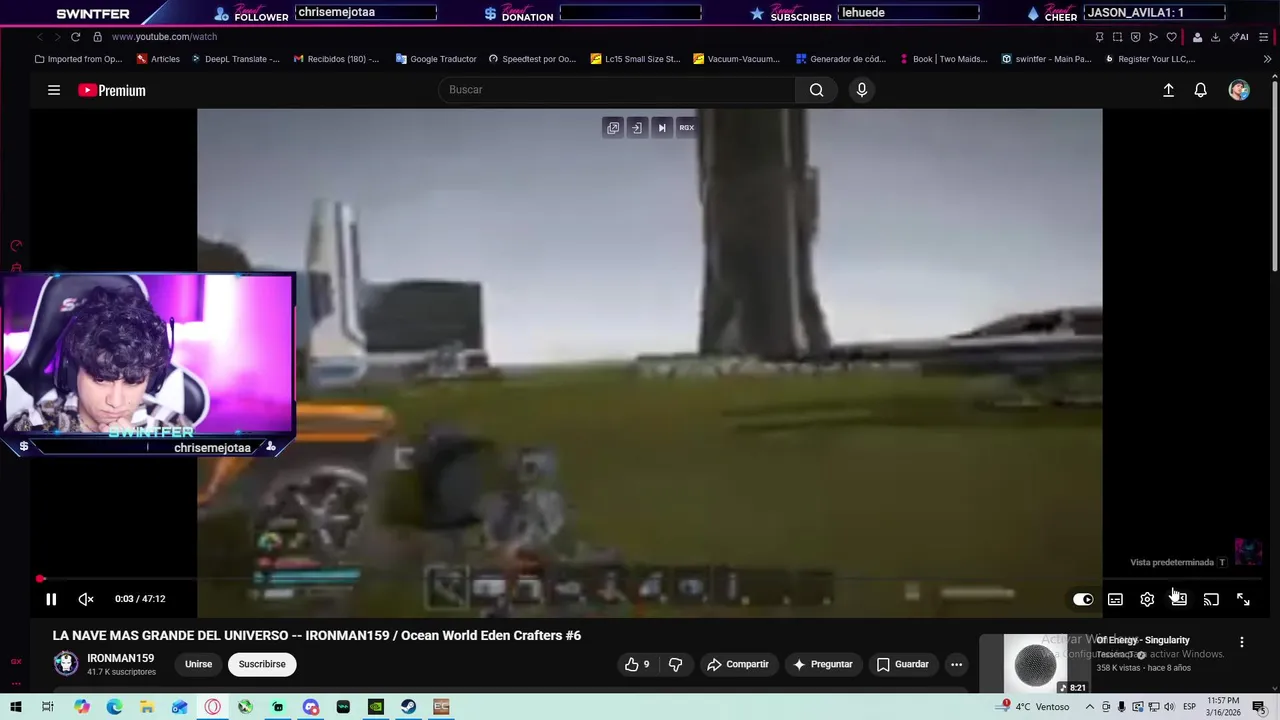1280x720 pixels.
Task: Open more actions three-dot menu
Action: (x=956, y=664)
